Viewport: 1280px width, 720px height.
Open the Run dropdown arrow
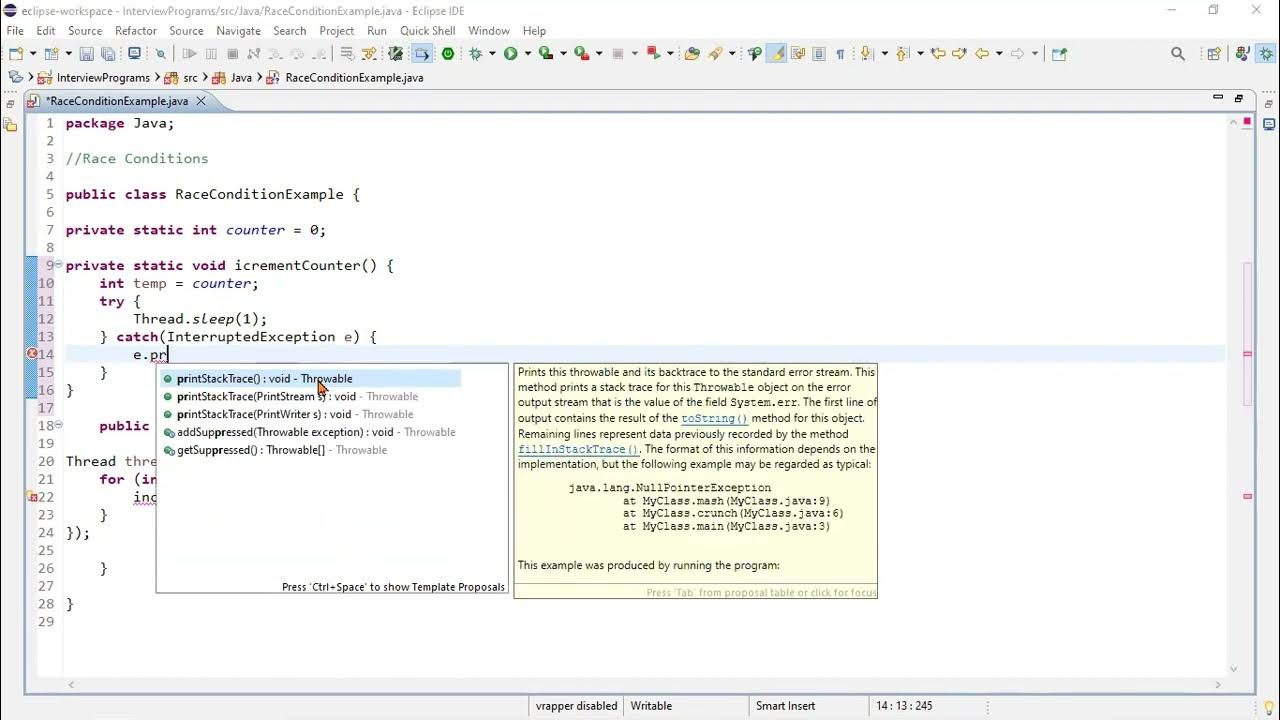(527, 54)
